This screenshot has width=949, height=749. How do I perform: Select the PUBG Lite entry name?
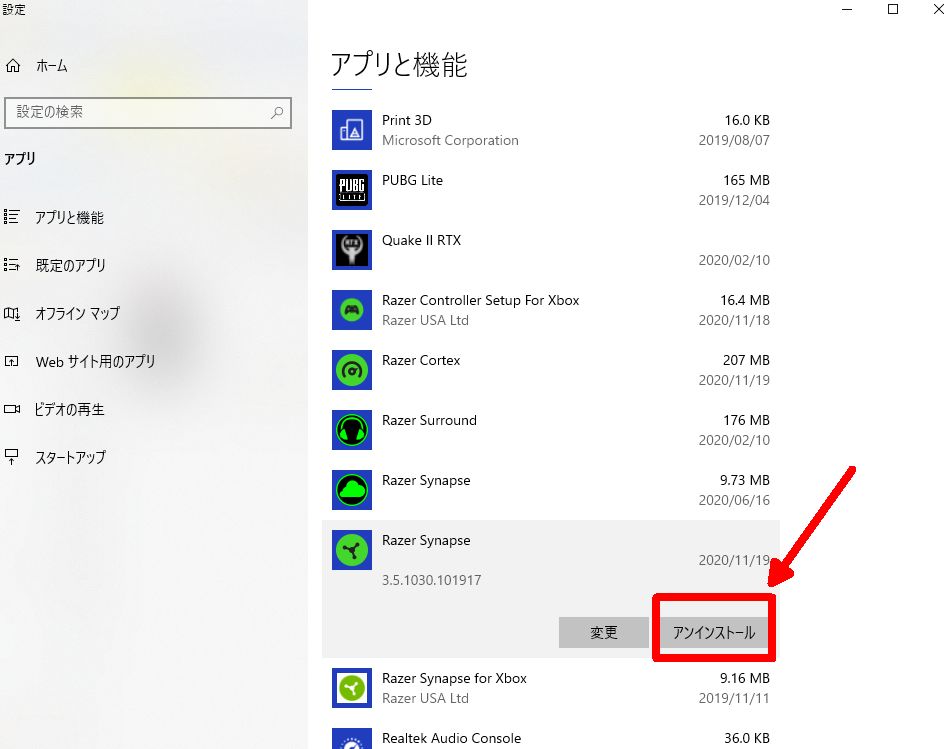pyautogui.click(x=412, y=180)
